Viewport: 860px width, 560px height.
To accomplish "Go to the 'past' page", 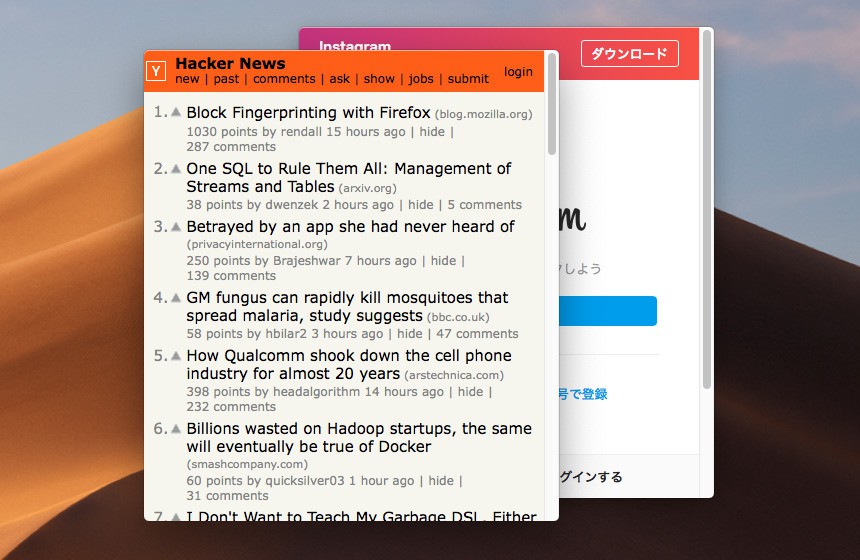I will click(226, 79).
